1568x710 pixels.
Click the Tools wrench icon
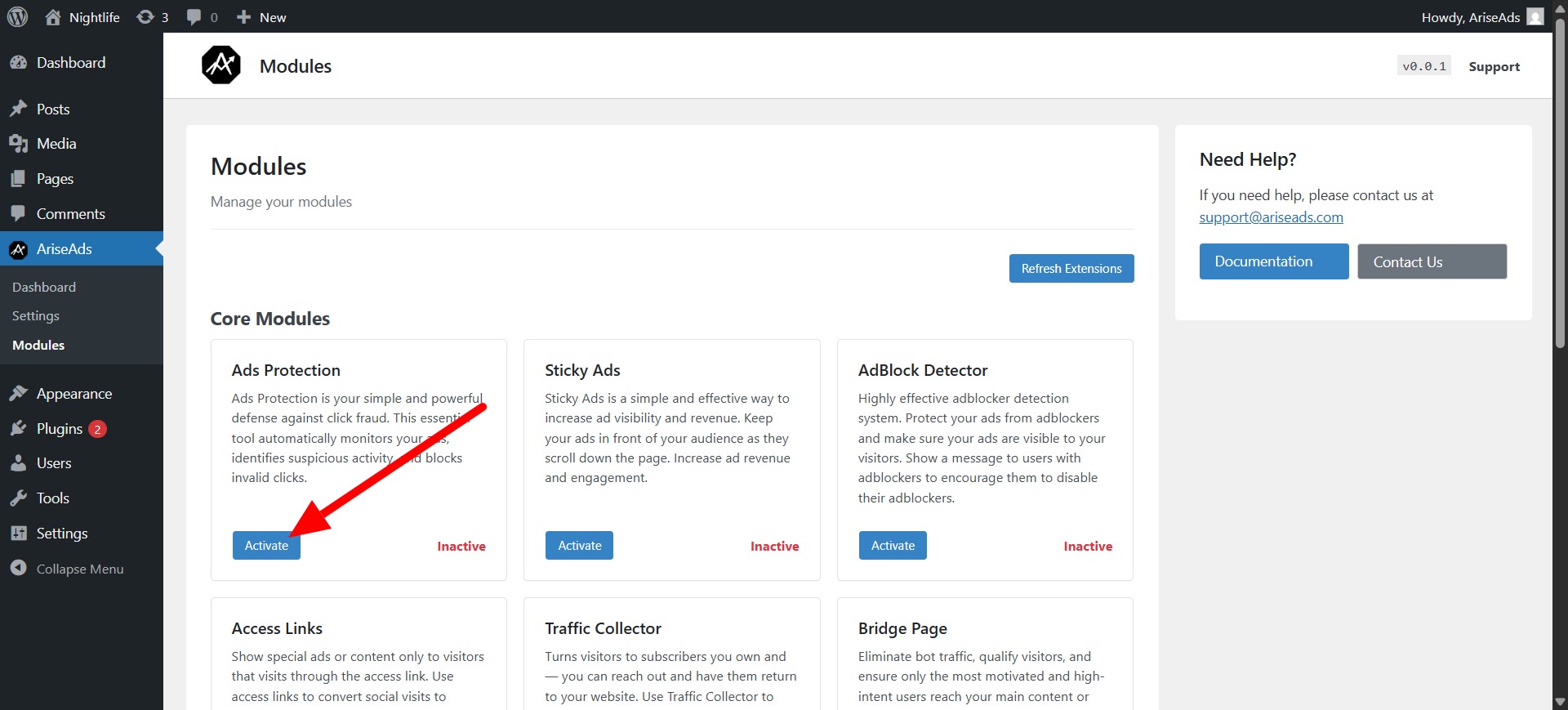[x=19, y=498]
